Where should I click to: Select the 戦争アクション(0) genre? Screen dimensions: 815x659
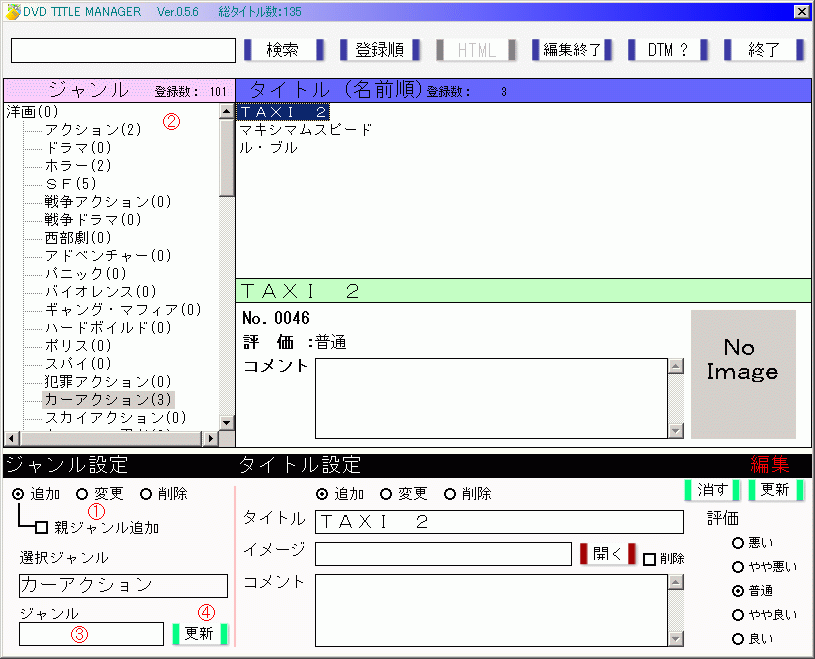[108, 201]
